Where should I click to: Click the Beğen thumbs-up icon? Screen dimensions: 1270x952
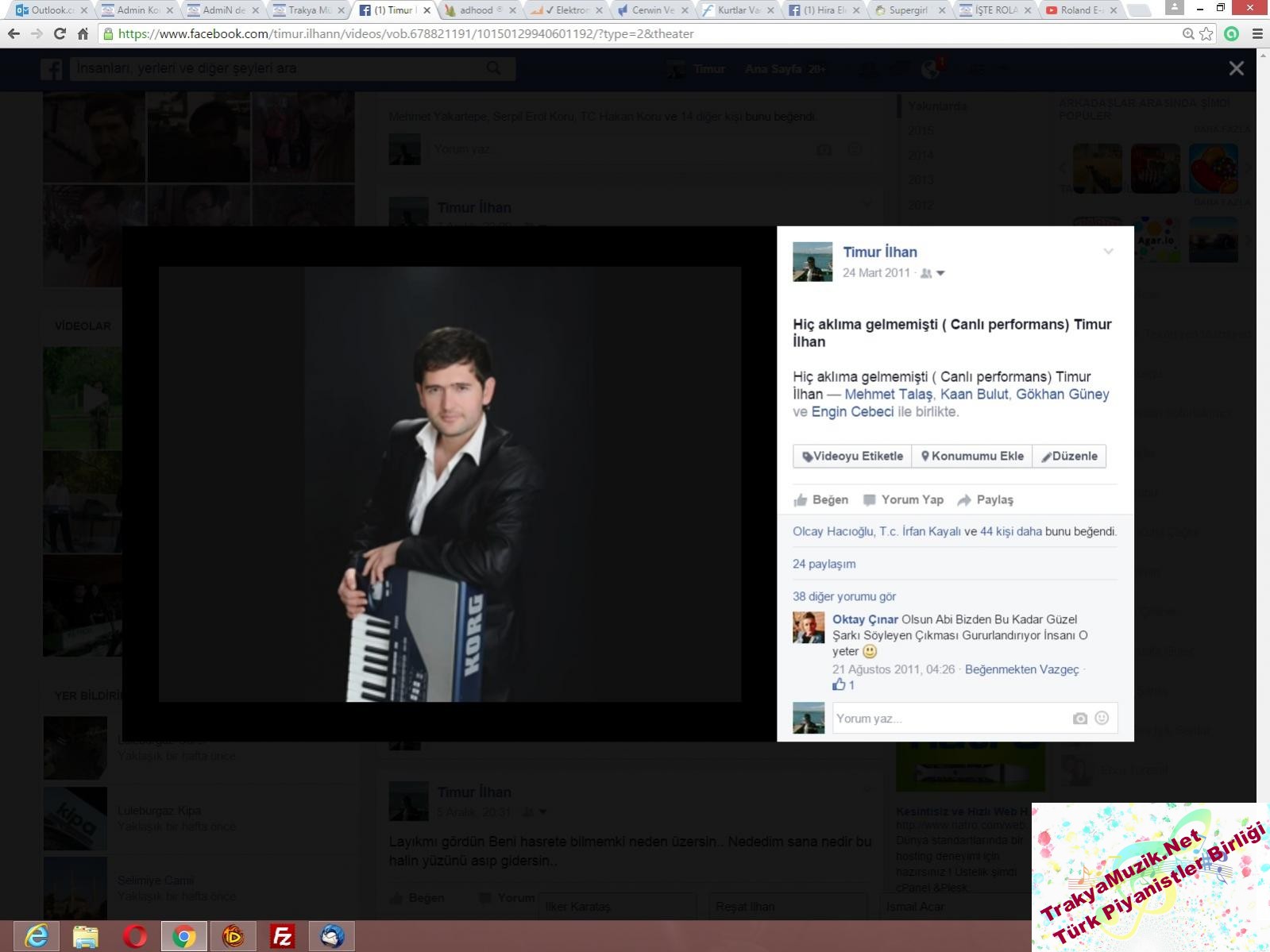tap(801, 500)
